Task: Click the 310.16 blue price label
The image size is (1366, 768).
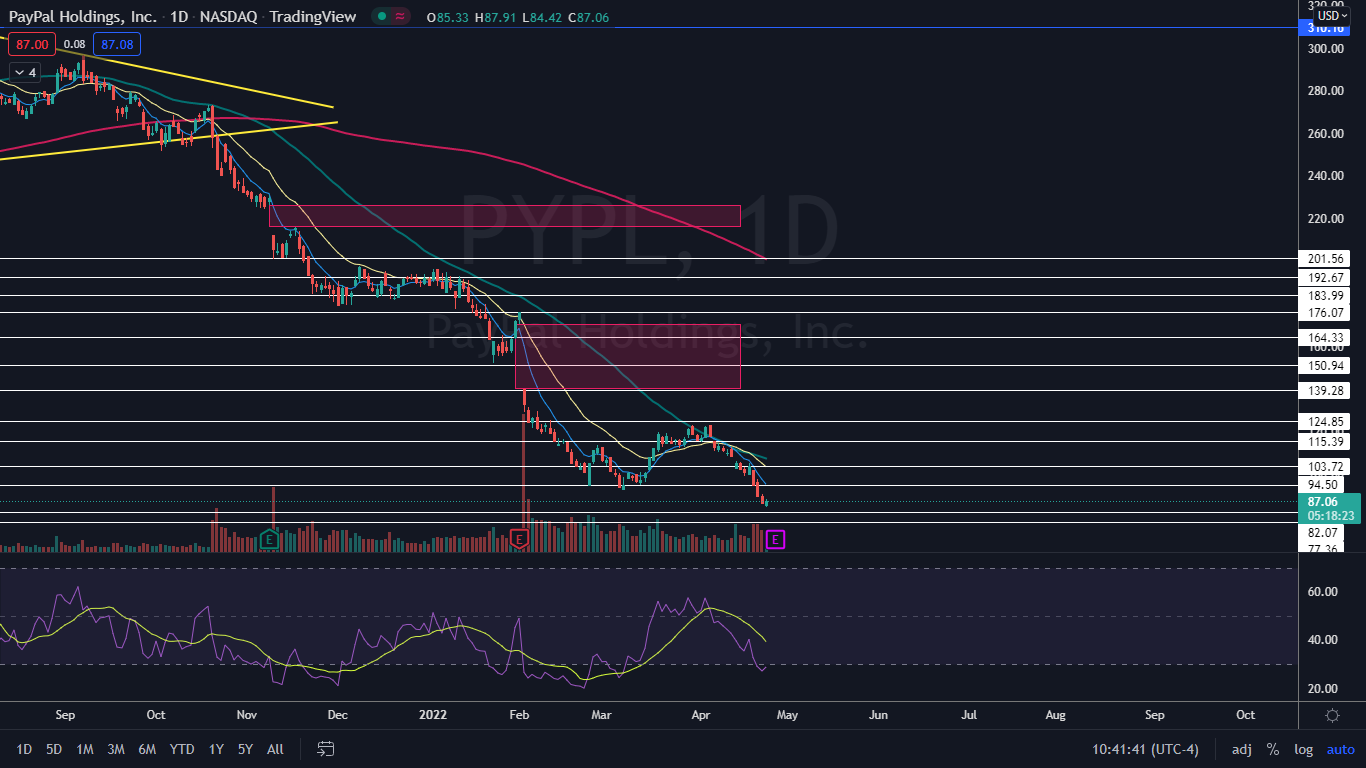Action: click(1325, 28)
